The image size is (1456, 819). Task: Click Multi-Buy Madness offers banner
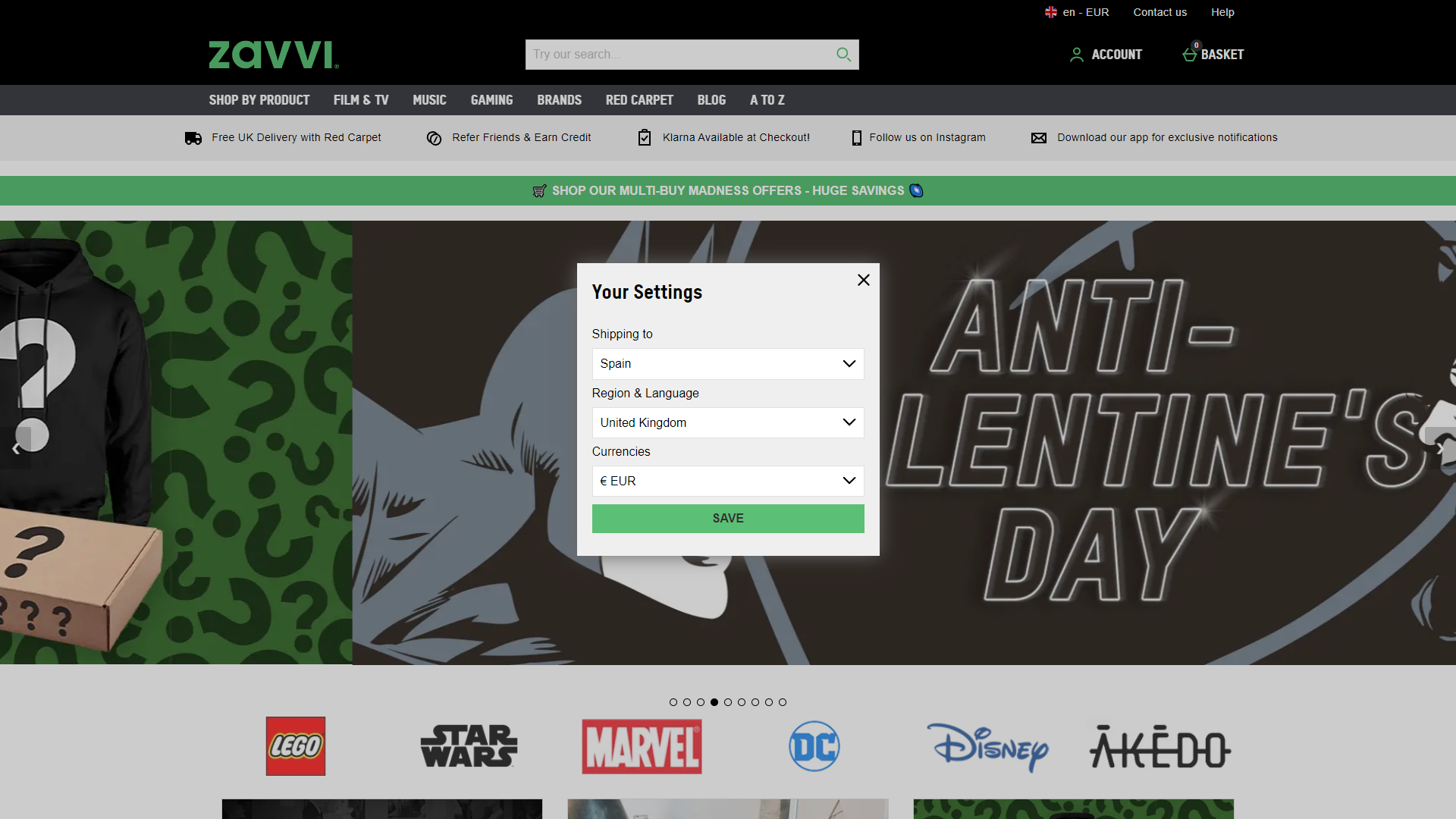tap(728, 191)
